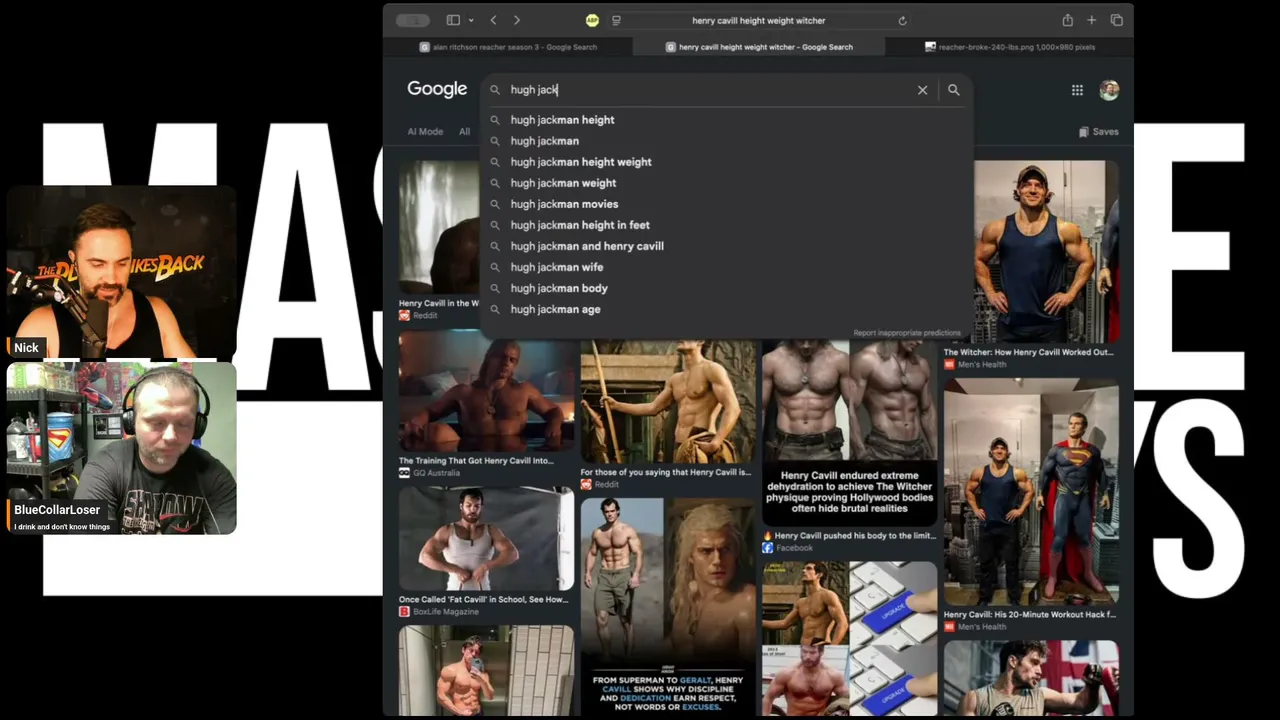
Task: Switch to AI Mode search tab
Action: click(425, 132)
